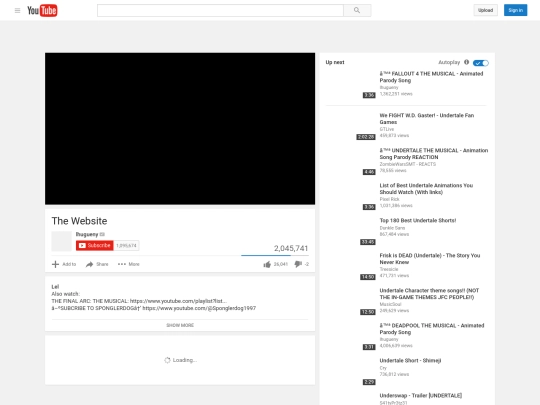This screenshot has width=540, height=405.
Task: Open Underswap Trailer video
Action: (x=420, y=395)
